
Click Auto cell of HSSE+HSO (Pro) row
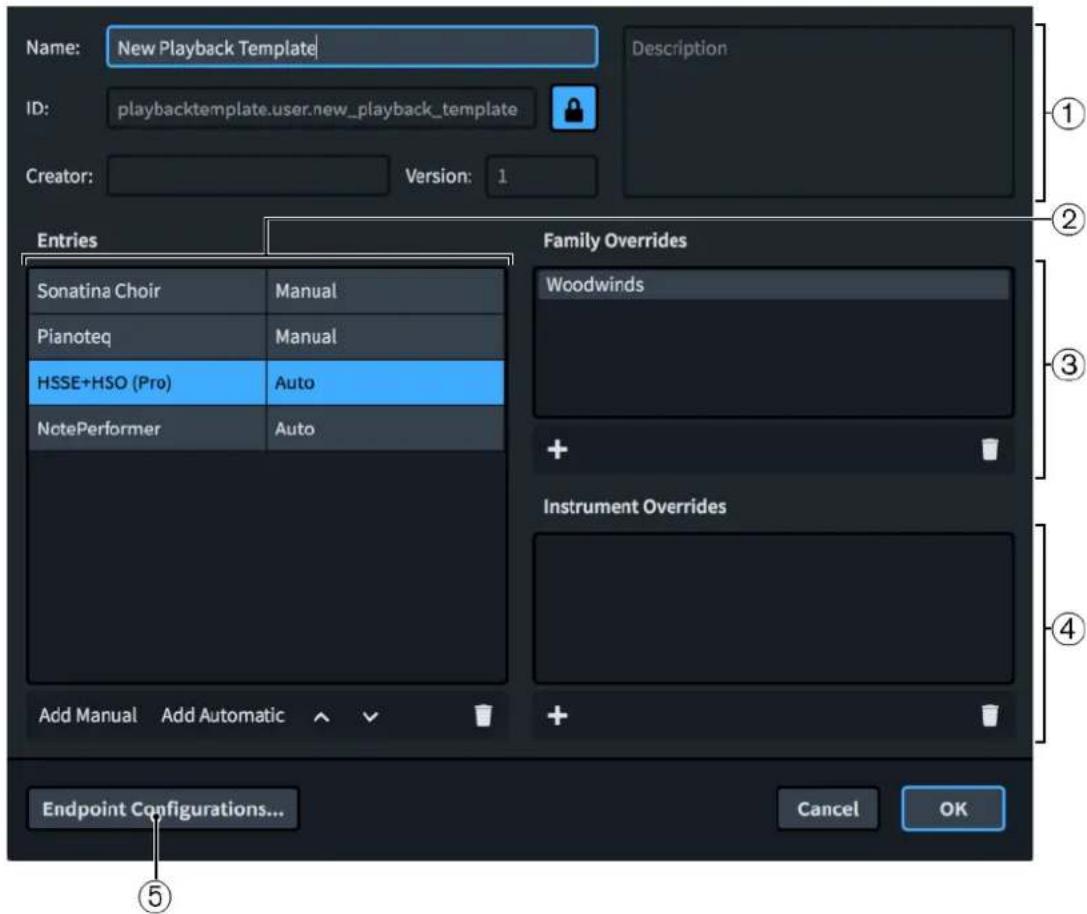click(385, 382)
